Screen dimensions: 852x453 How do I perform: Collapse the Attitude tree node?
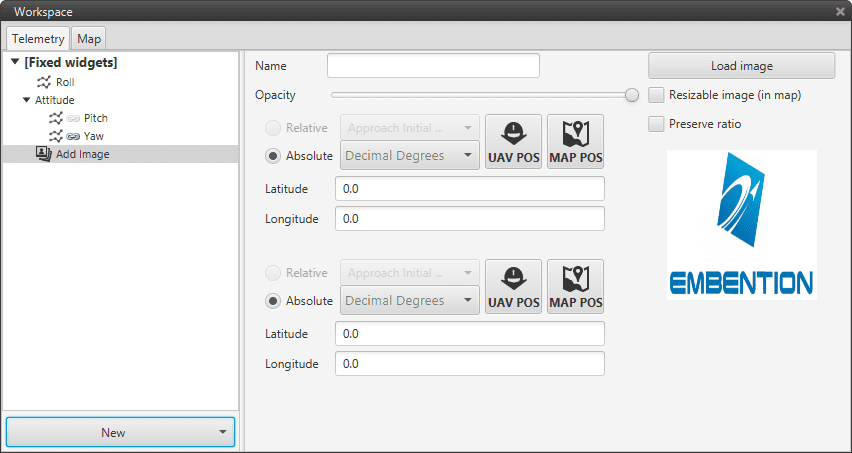pos(27,100)
